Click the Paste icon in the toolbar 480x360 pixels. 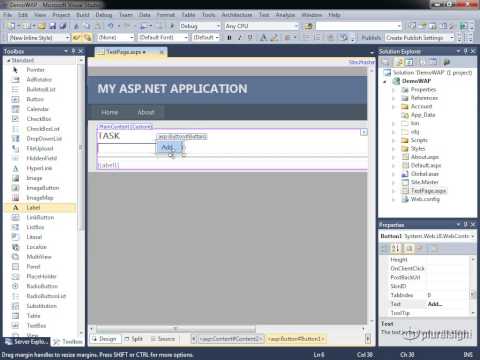click(x=97, y=26)
